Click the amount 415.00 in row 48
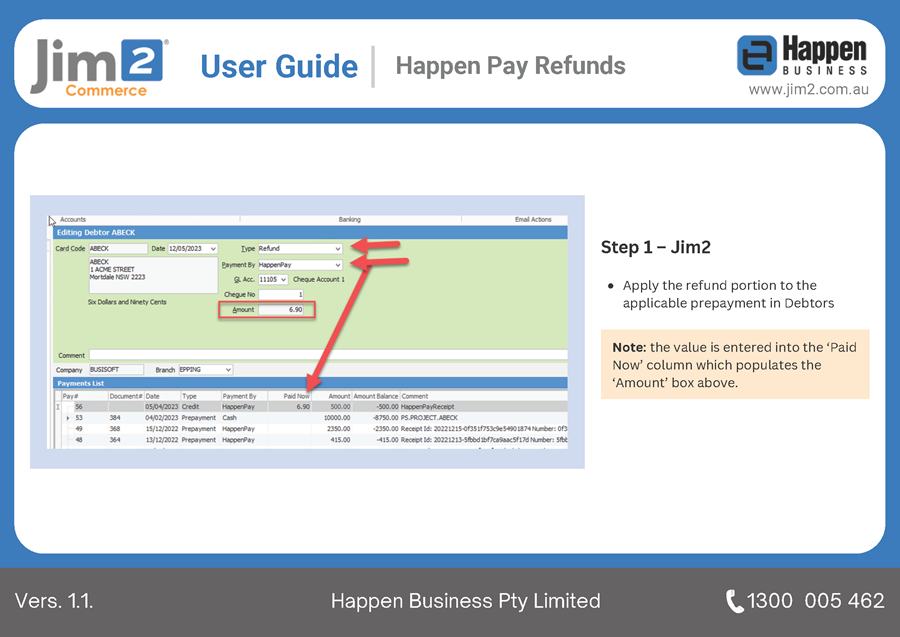 point(340,440)
